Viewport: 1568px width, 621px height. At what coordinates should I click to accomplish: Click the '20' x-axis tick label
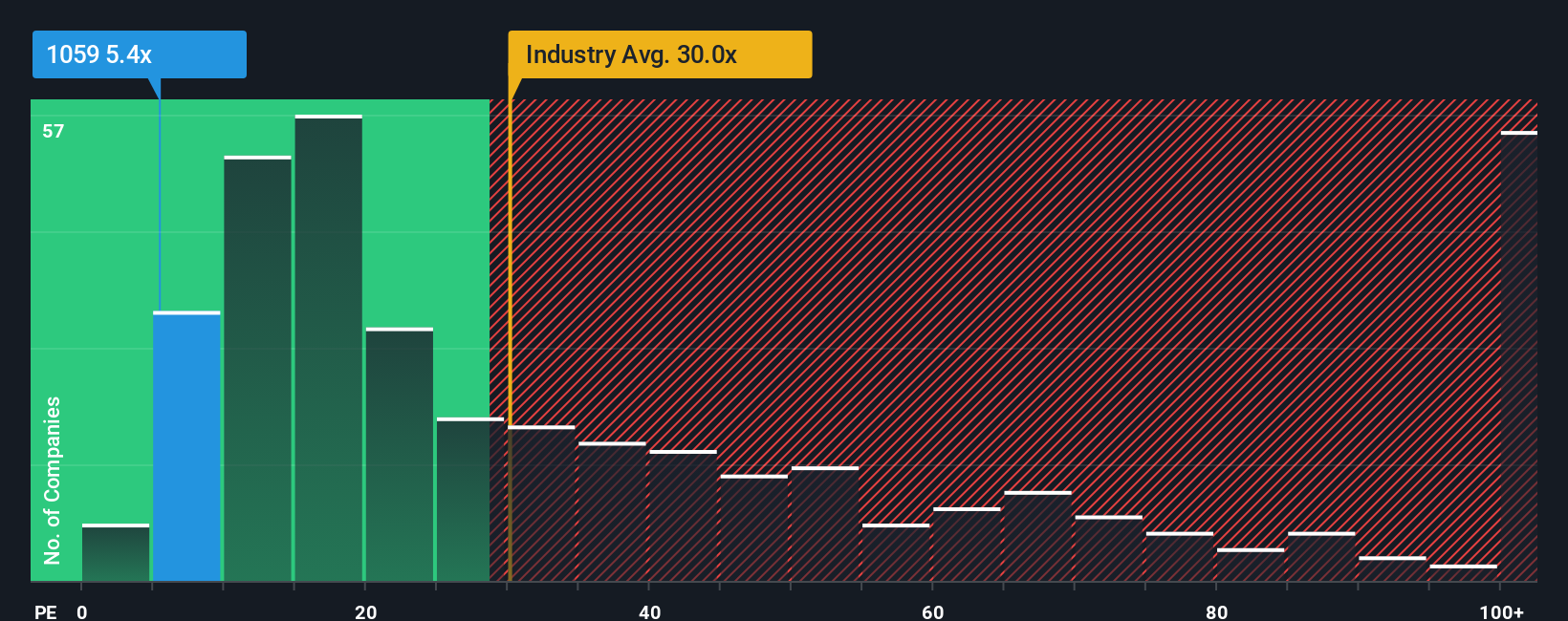click(366, 612)
